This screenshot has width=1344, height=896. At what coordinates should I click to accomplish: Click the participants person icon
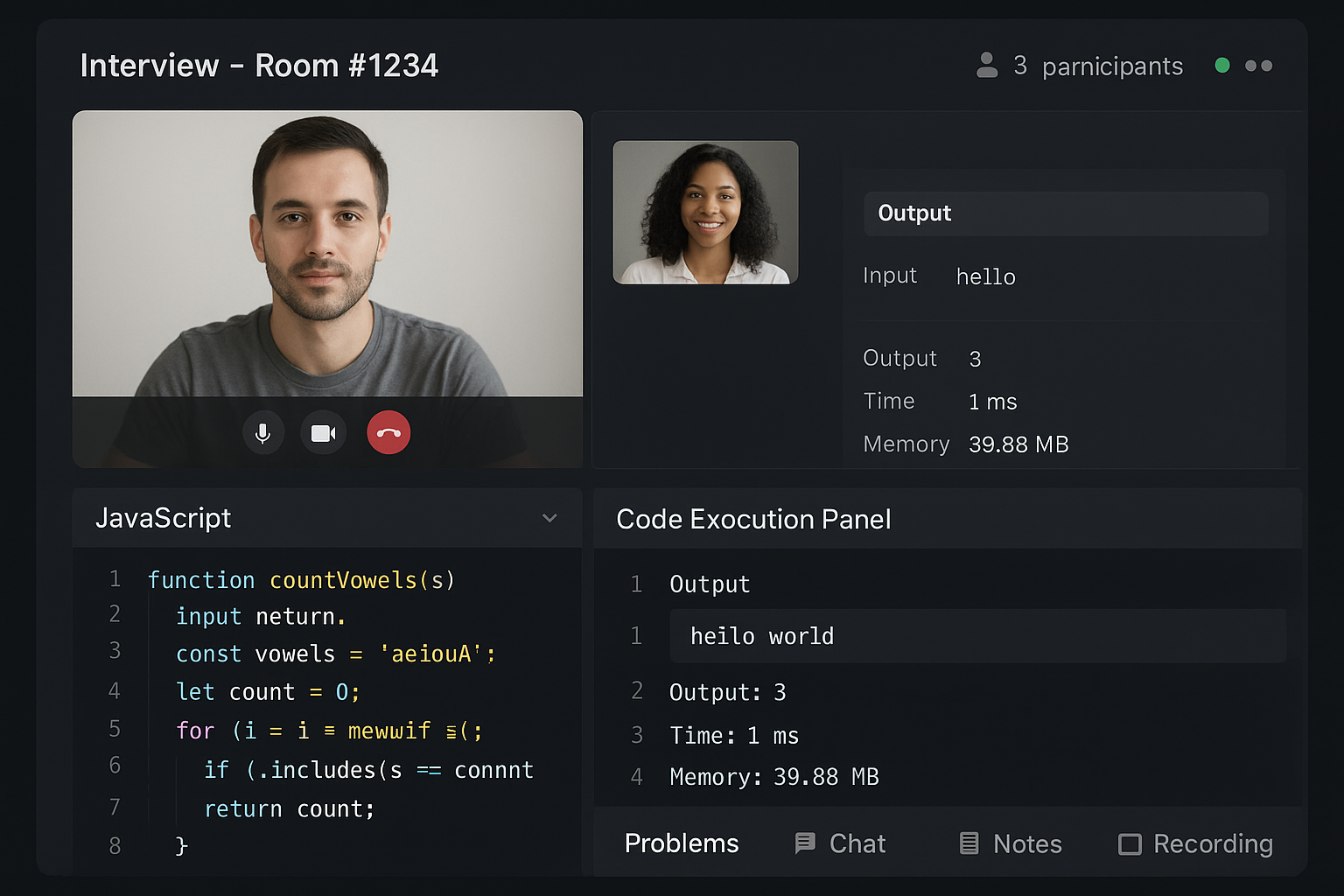[987, 66]
